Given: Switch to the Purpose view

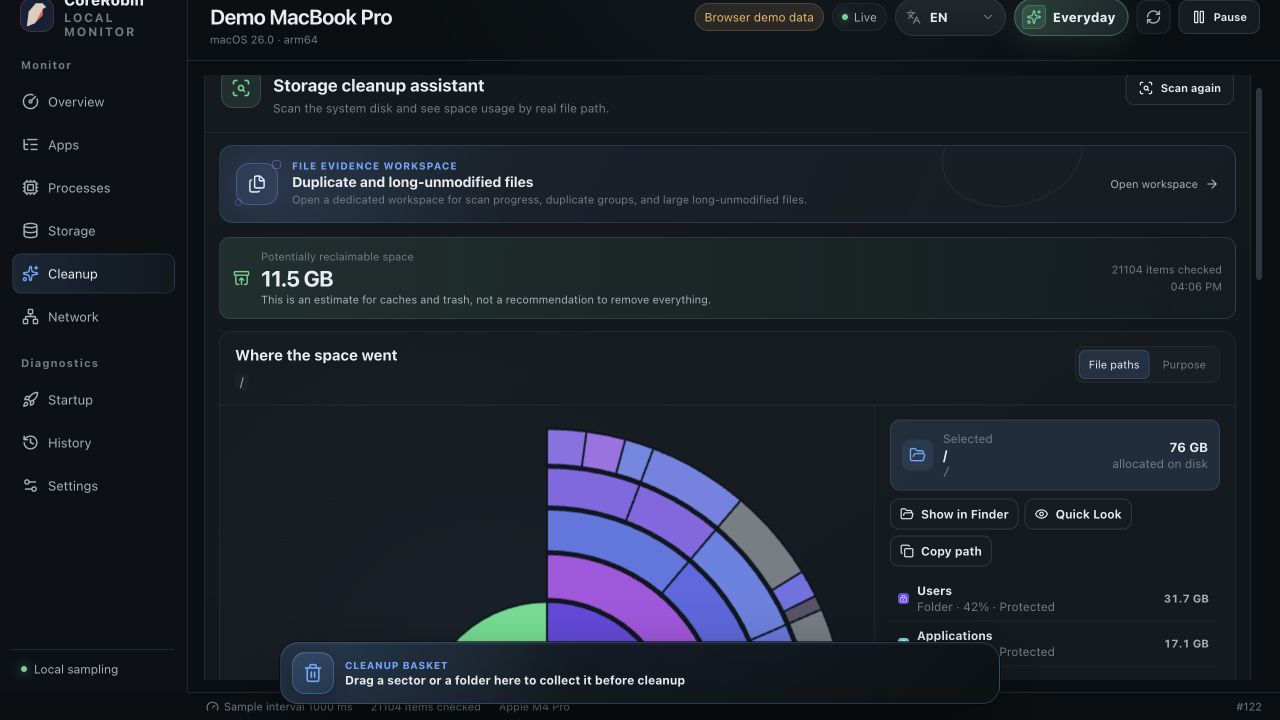Looking at the screenshot, I should pyautogui.click(x=1184, y=365).
